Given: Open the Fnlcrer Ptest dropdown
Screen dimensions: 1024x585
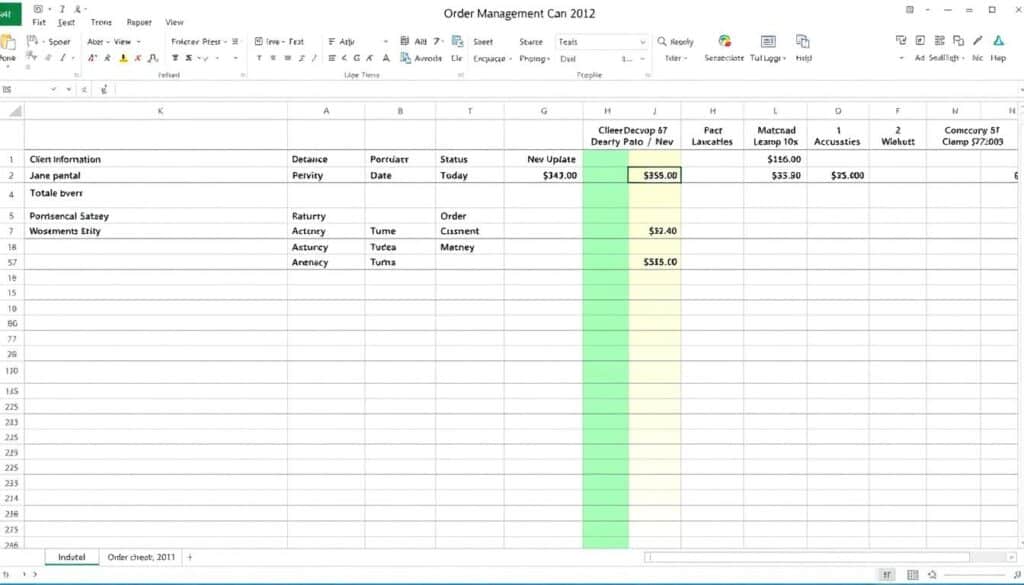Looking at the screenshot, I should tap(199, 41).
